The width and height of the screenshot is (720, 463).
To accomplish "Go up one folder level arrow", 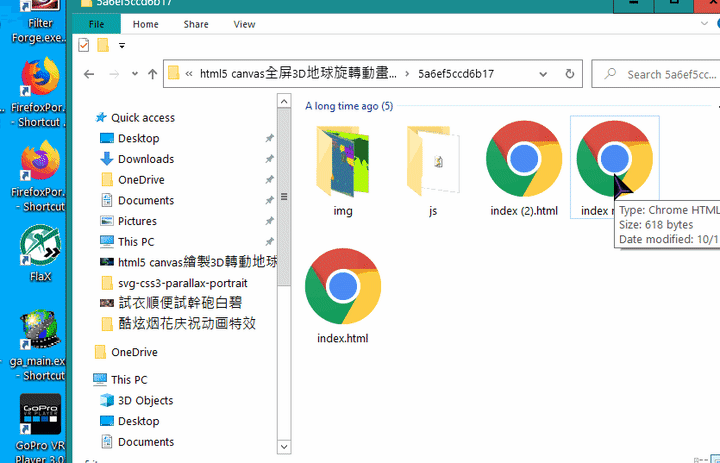I will pos(152,74).
